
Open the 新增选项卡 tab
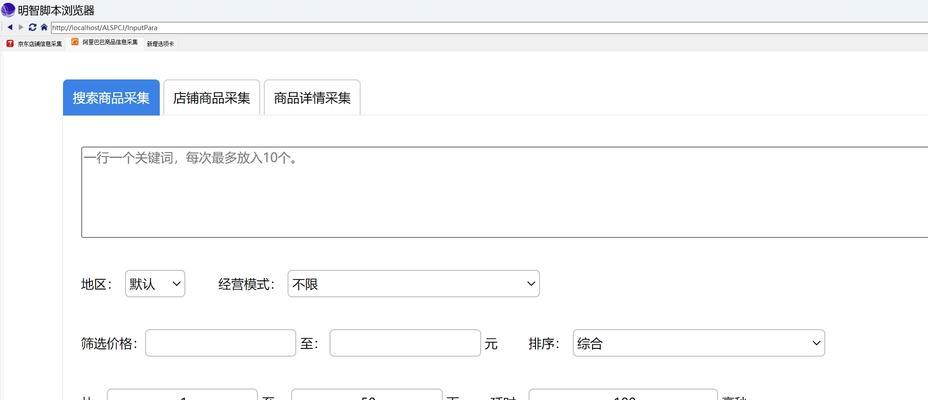(160, 43)
